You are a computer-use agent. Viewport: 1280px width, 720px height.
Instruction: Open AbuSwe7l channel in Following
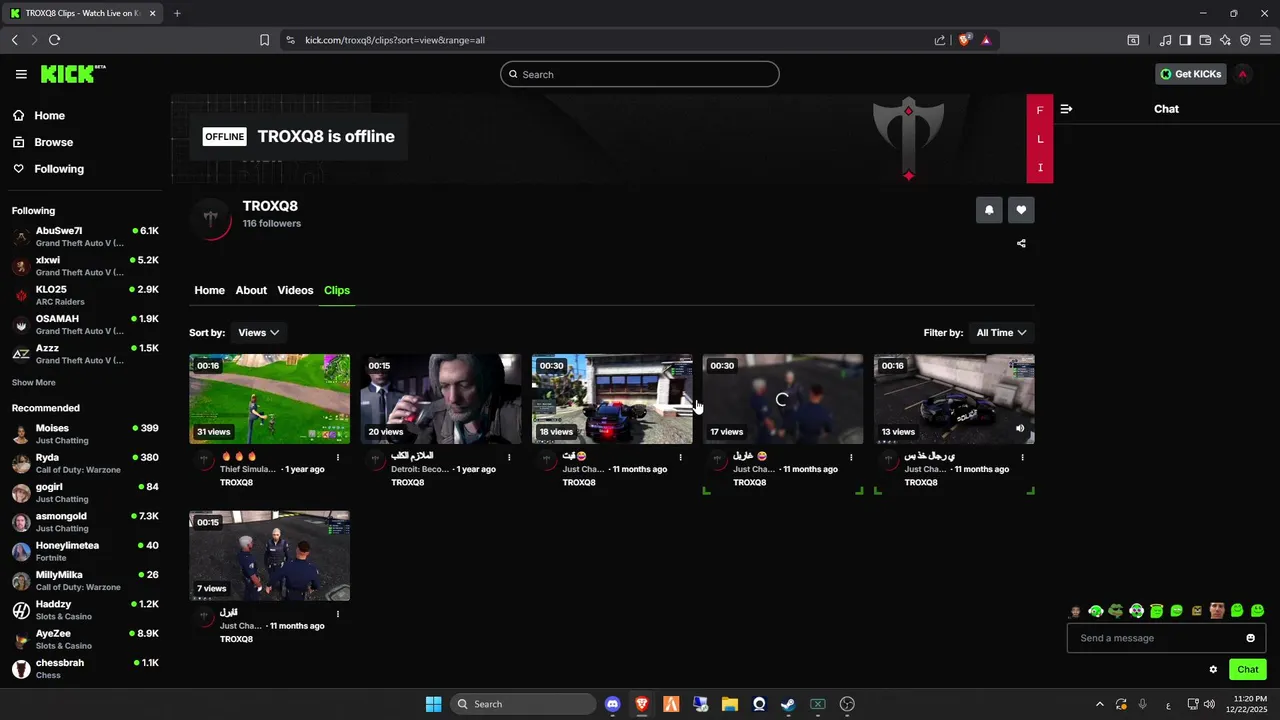85,237
